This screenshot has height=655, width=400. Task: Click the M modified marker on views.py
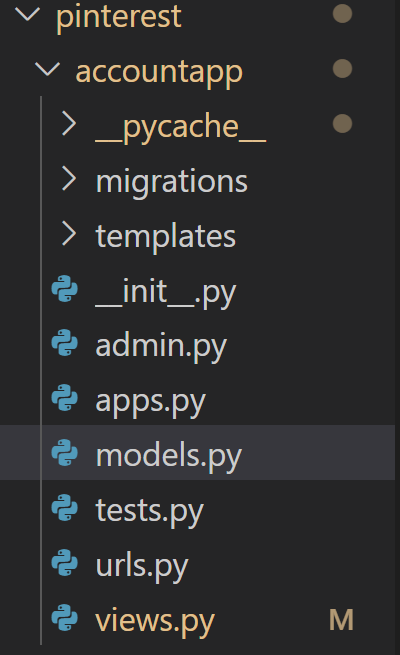point(342,619)
